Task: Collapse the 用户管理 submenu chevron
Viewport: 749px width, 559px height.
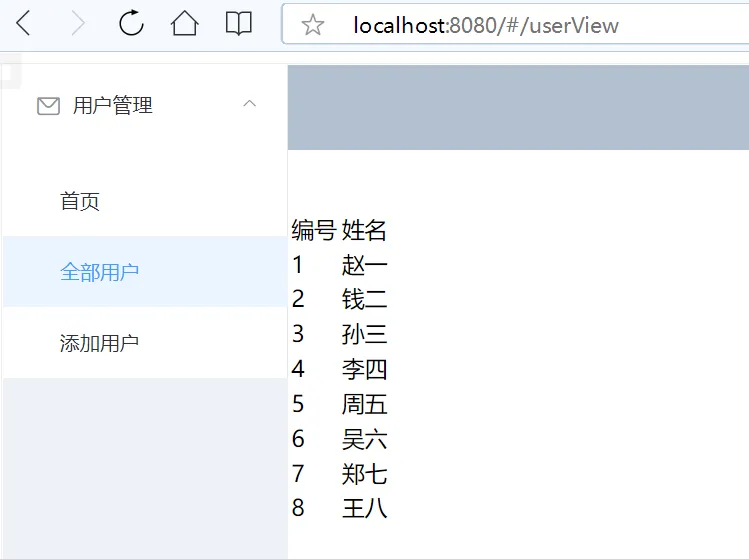Action: [x=249, y=104]
